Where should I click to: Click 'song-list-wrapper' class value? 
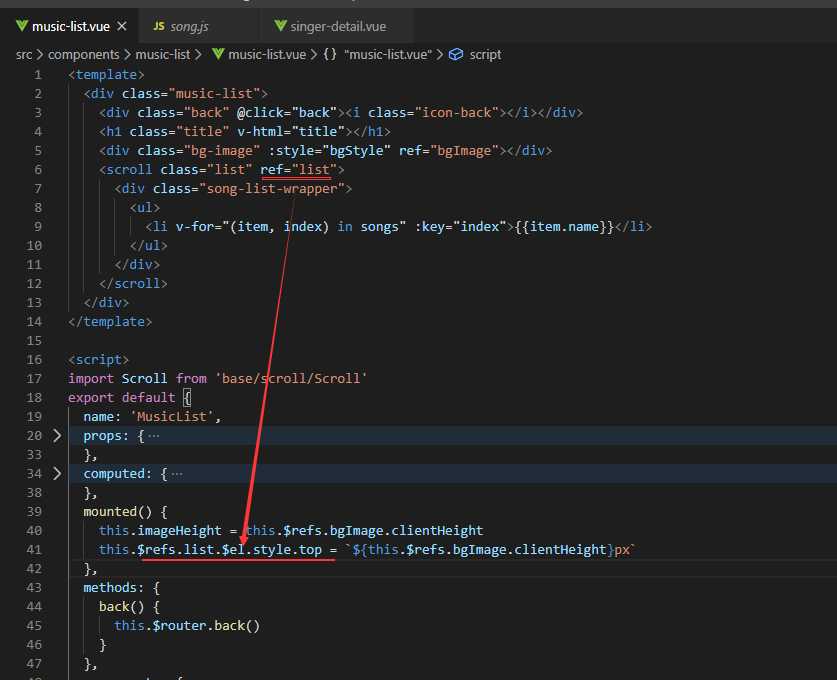[x=272, y=188]
